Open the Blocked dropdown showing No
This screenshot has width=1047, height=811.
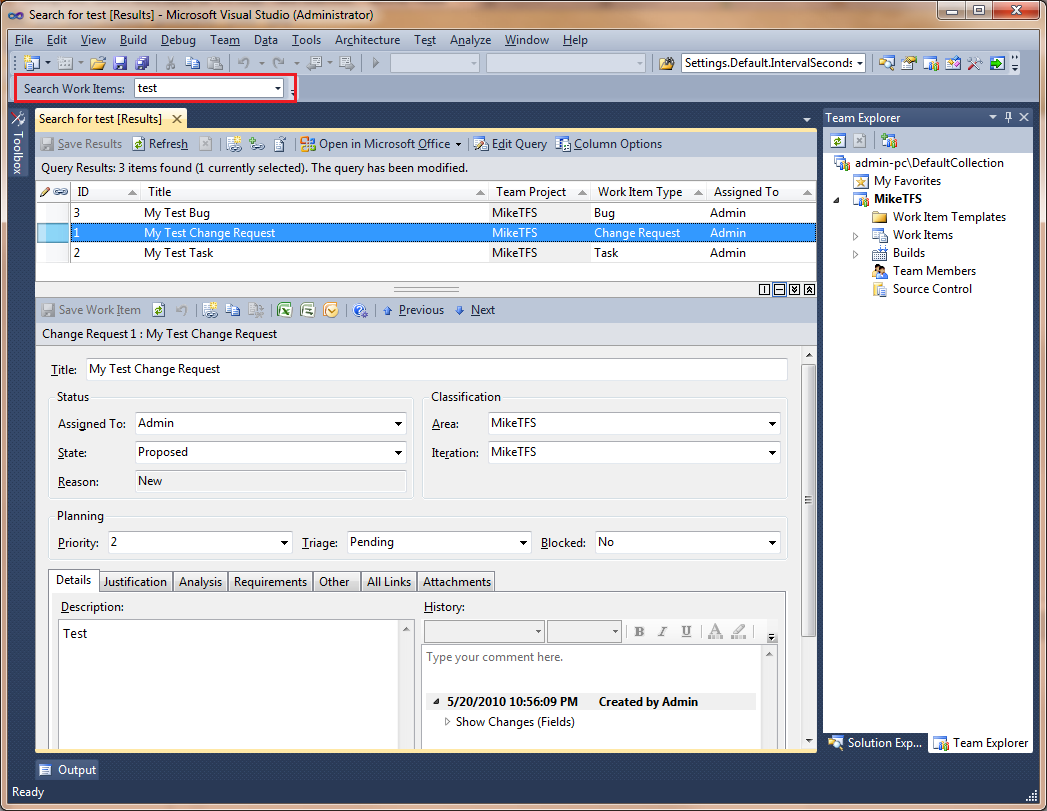(x=772, y=543)
